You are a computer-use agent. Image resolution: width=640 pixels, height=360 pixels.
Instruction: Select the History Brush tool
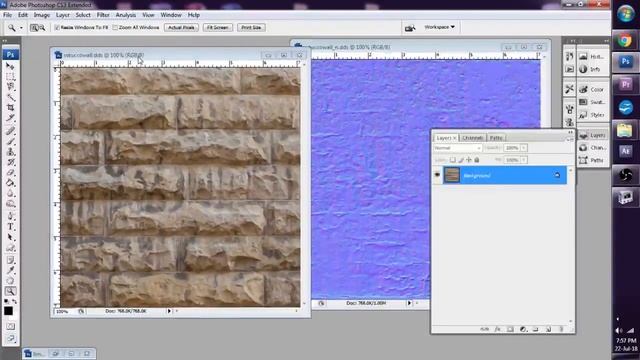pyautogui.click(x=10, y=162)
